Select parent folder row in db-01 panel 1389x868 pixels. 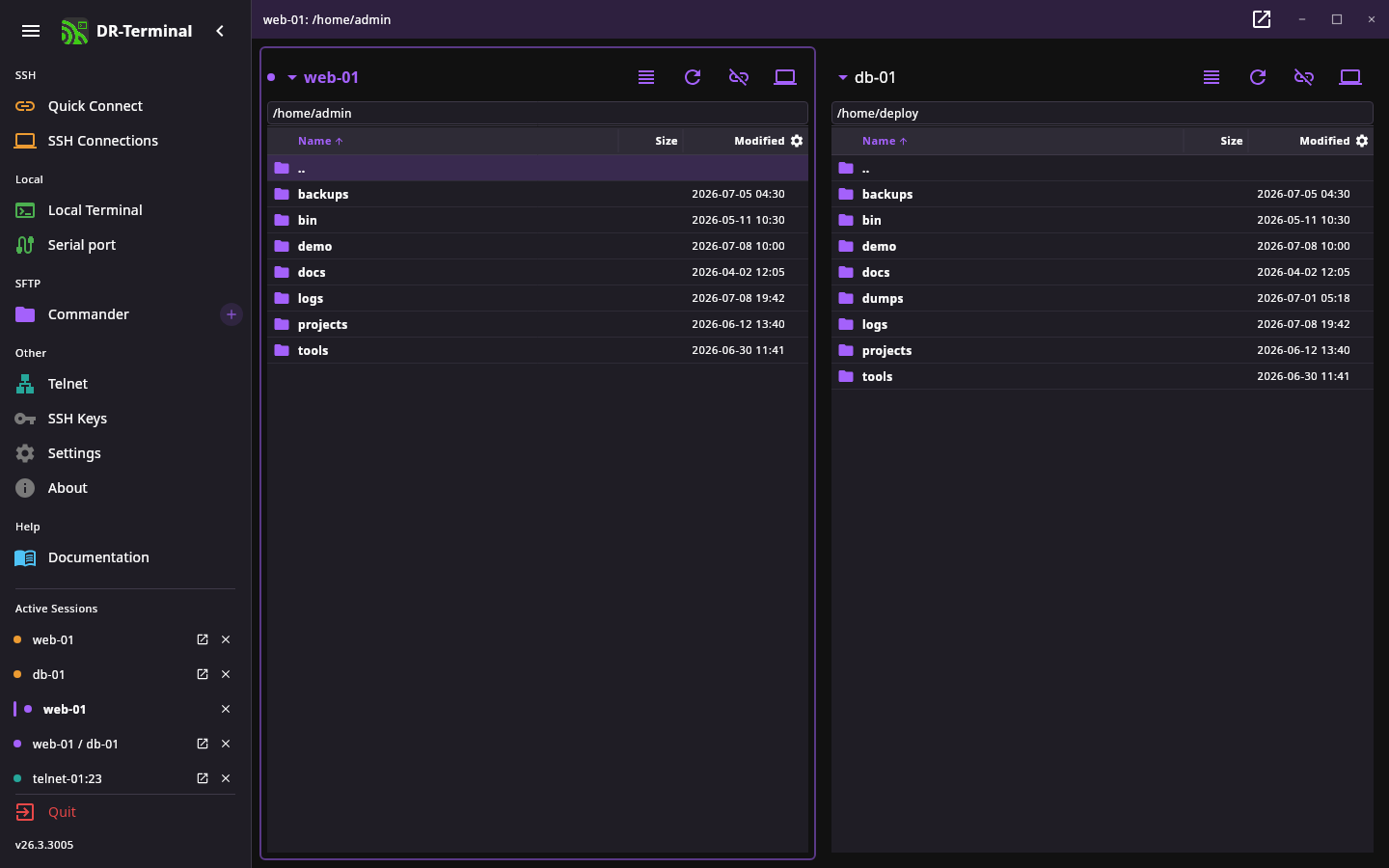pos(1103,168)
